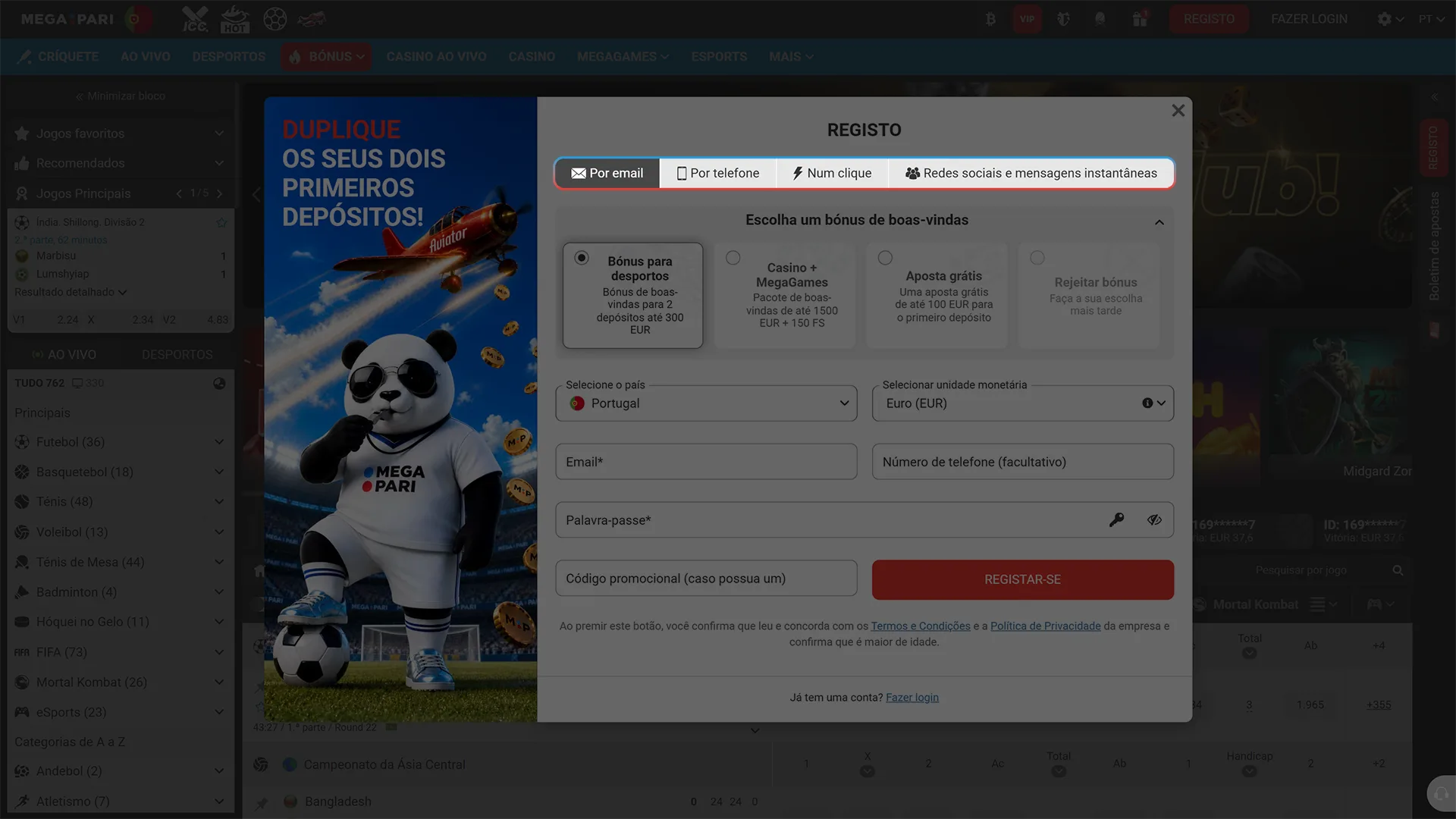Open the CASINO AO VIVO menu item
The width and height of the screenshot is (1456, 819).
click(x=436, y=57)
